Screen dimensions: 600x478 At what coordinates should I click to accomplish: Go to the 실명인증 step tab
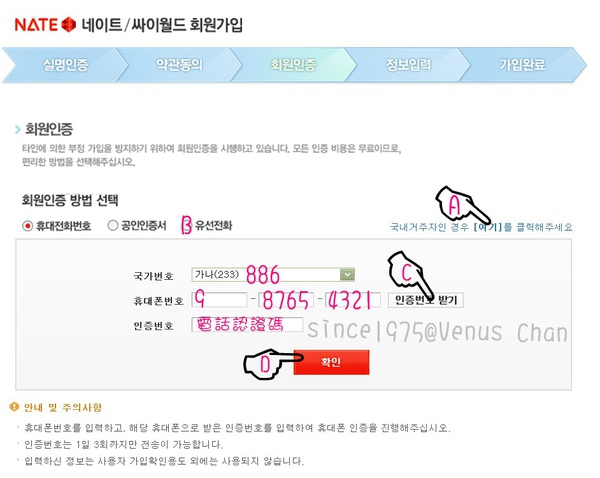point(65,65)
